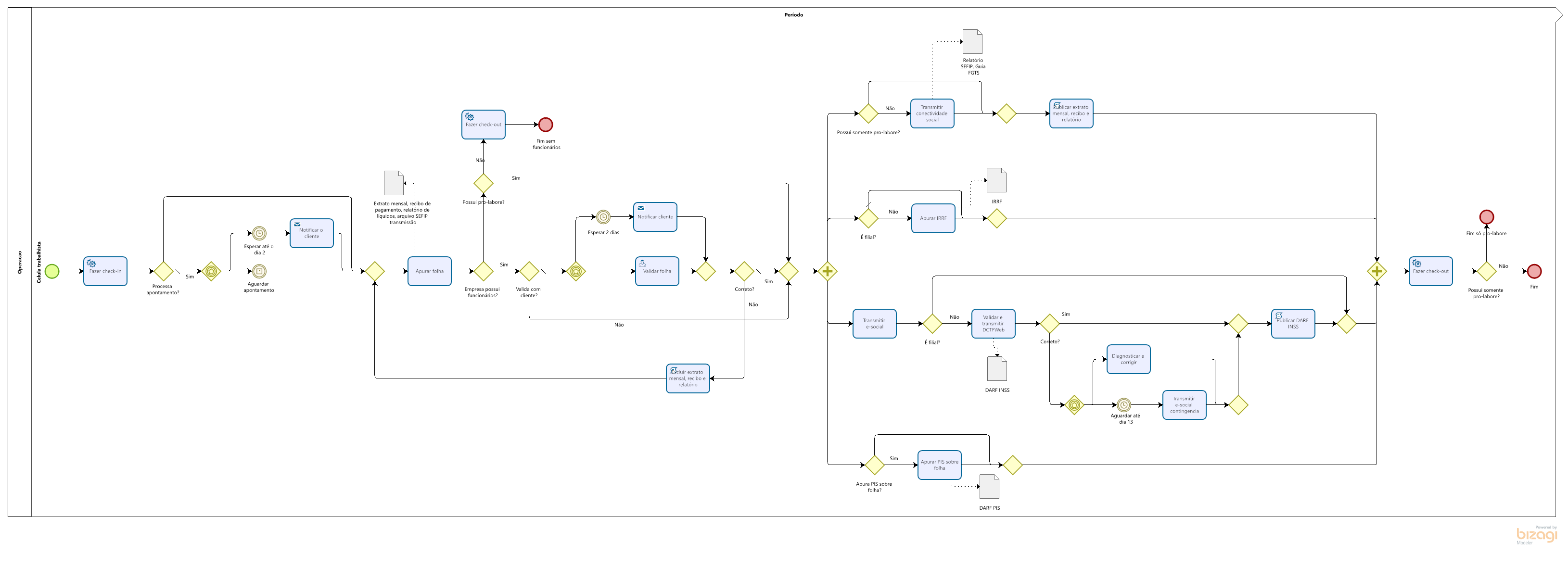Viewport: 1568px width, 579px height.
Task: Select the 'Notificar cliente' message task
Action: (x=655, y=217)
